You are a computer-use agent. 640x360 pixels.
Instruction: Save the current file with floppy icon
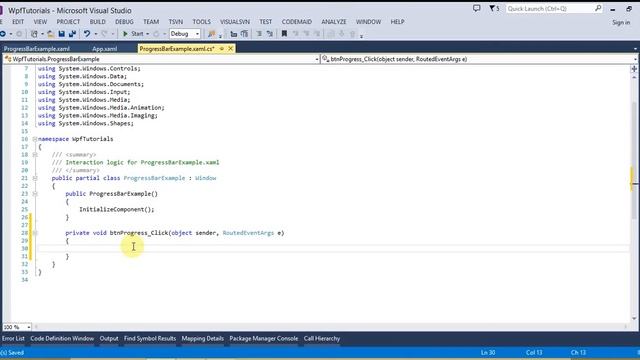62,34
